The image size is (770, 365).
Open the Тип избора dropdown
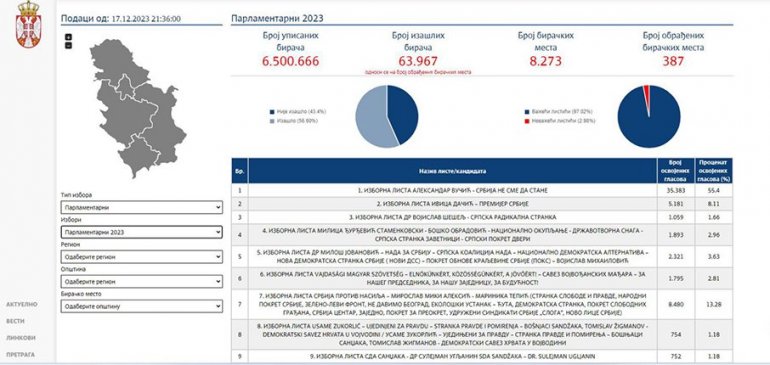pyautogui.click(x=142, y=207)
